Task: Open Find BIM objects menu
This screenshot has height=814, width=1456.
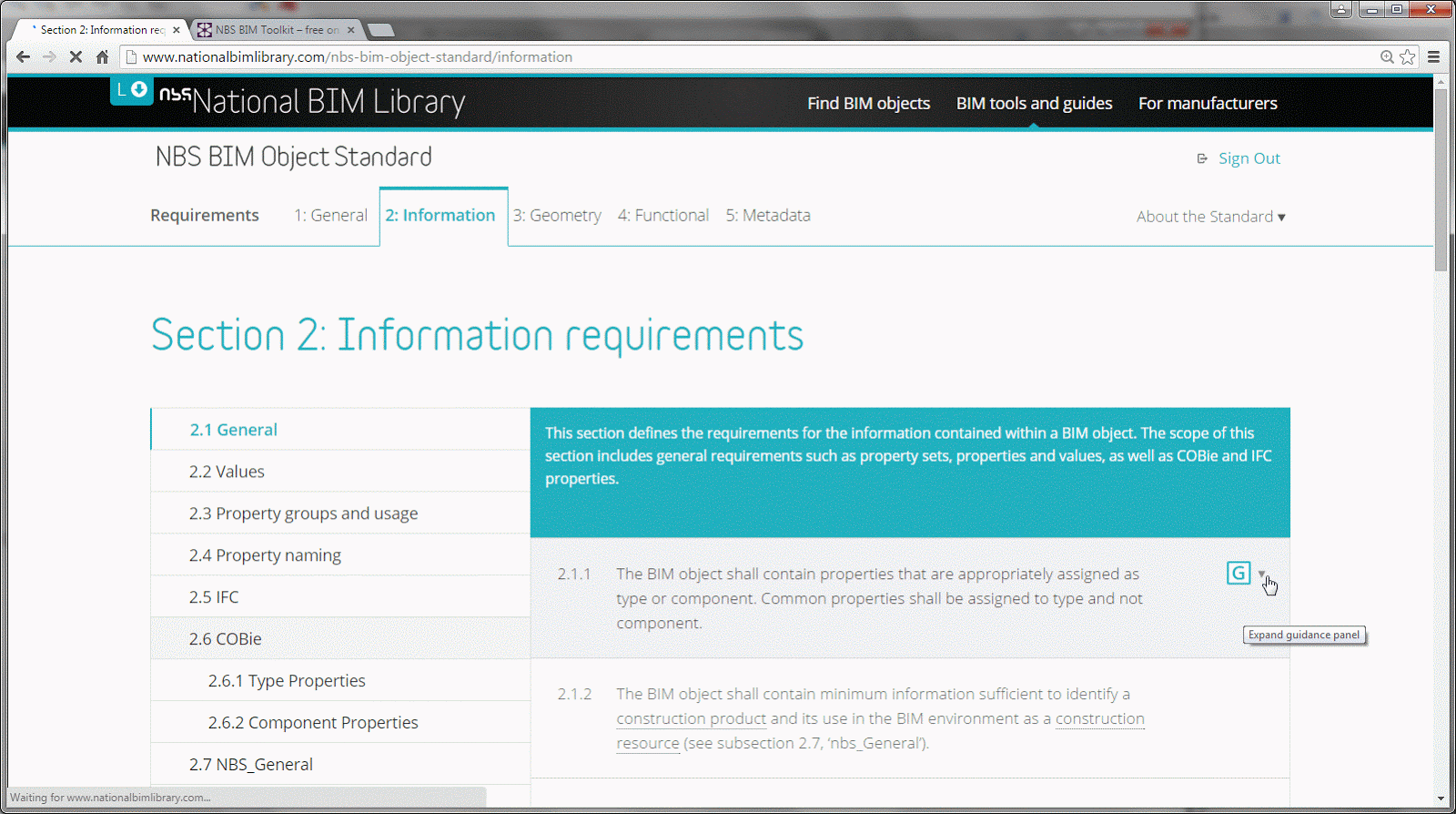Action: (869, 103)
